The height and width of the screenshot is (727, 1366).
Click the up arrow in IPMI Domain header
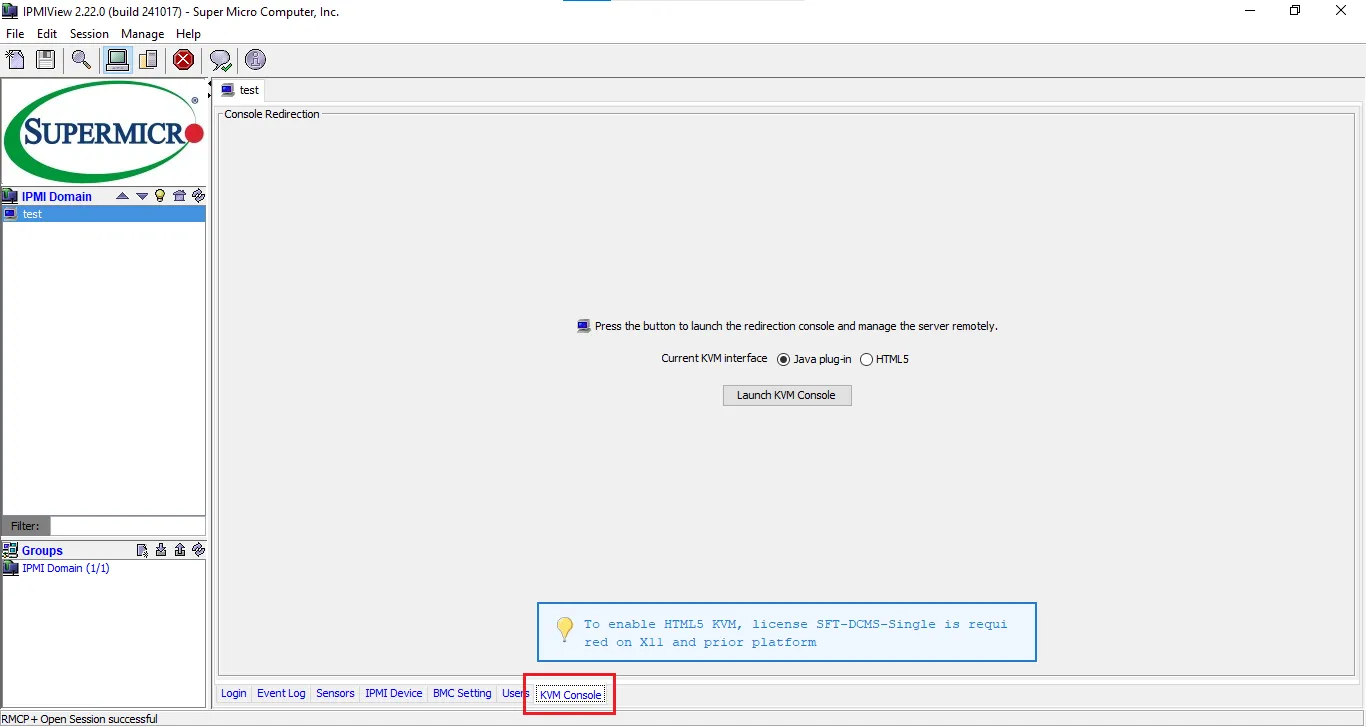pos(122,196)
